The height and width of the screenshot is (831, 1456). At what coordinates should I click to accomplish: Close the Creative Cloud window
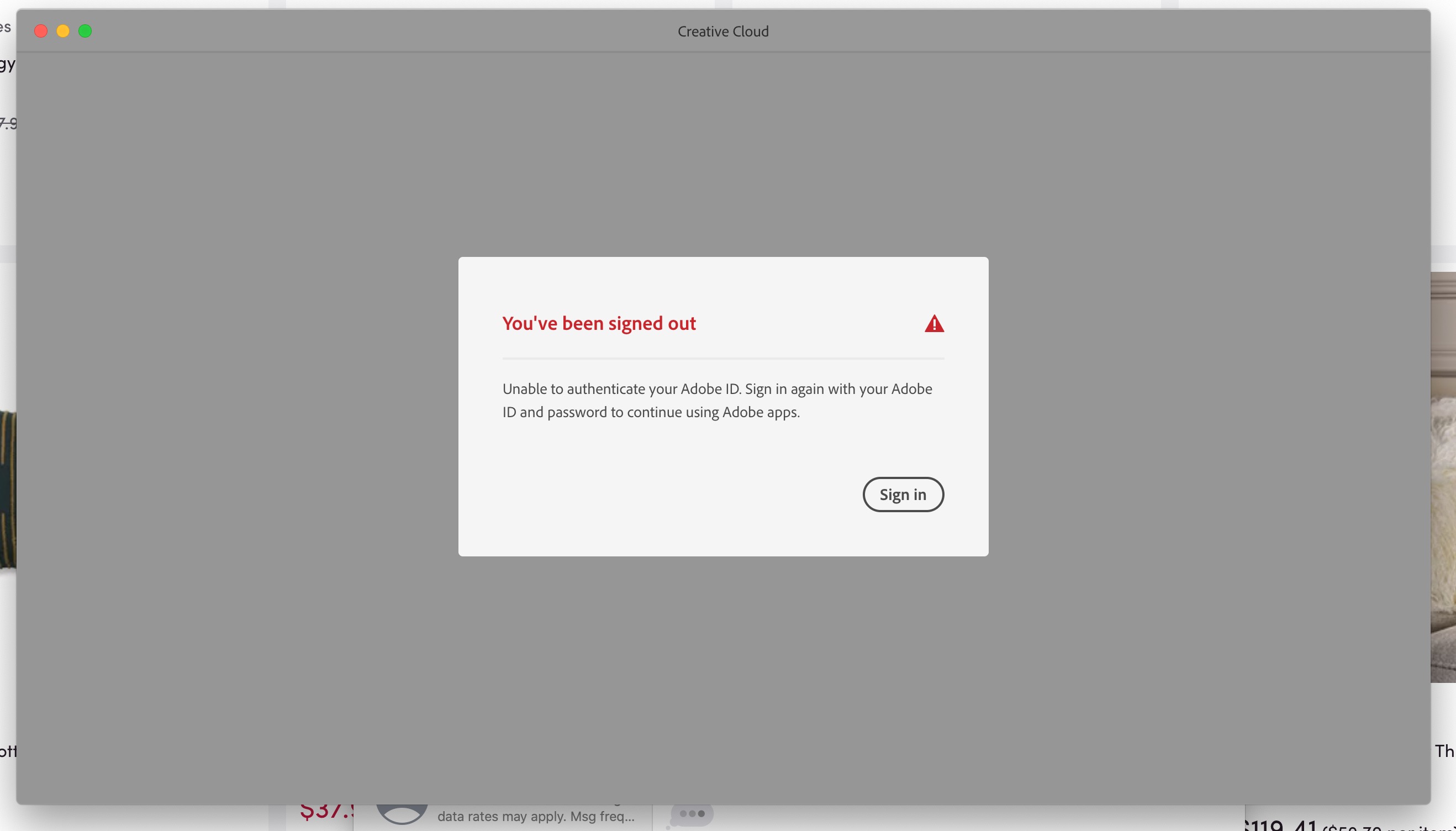(x=40, y=30)
